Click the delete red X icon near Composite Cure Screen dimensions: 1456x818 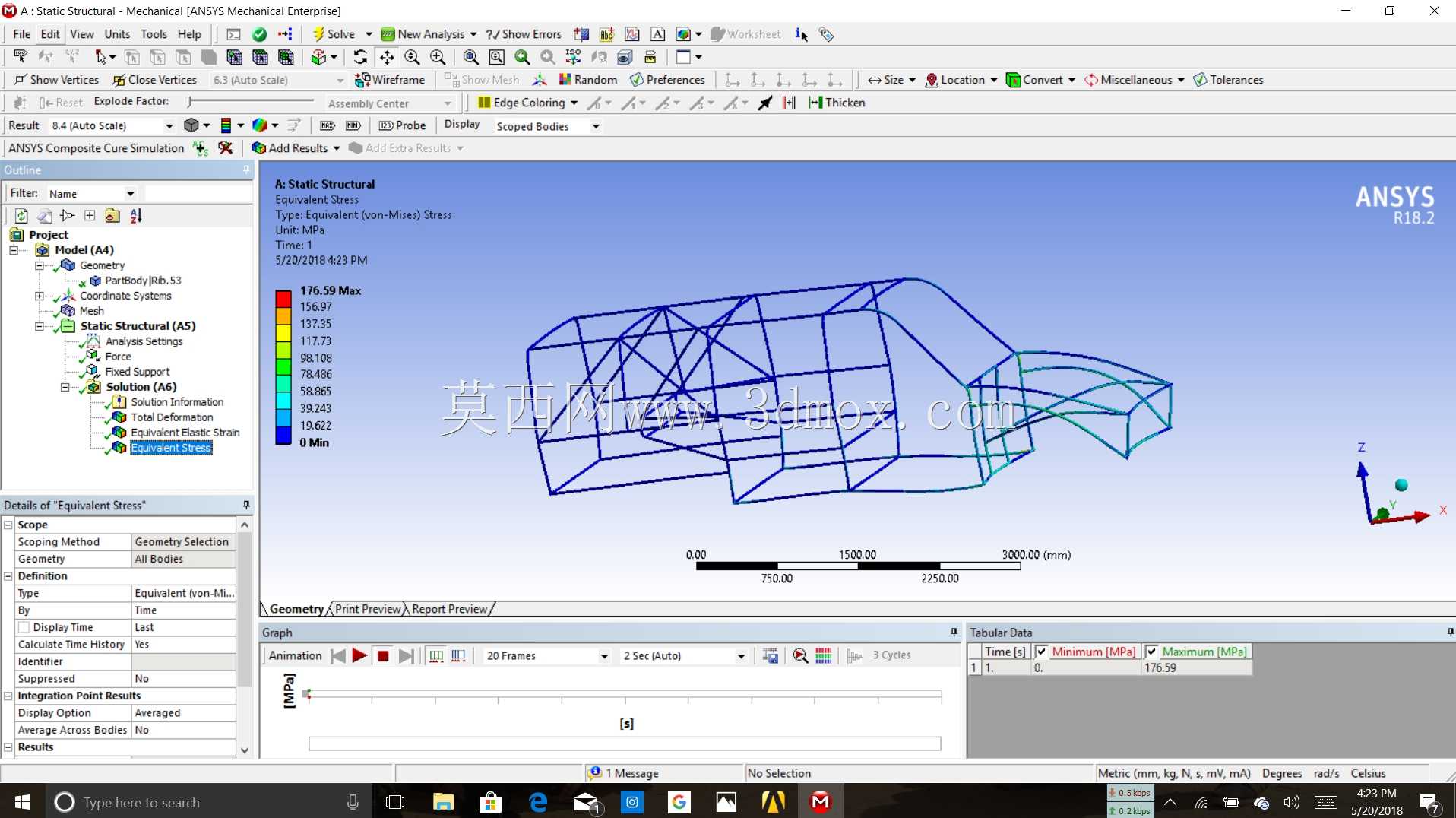(x=225, y=148)
